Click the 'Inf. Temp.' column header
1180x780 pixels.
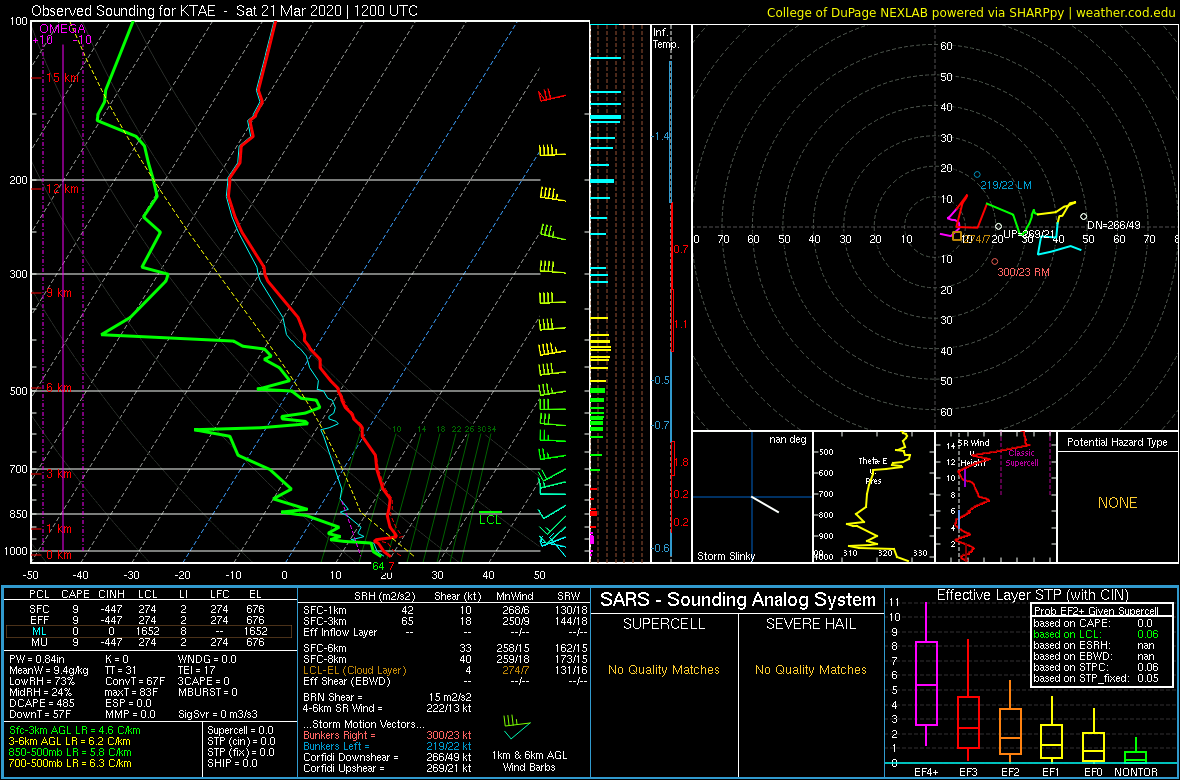click(666, 38)
